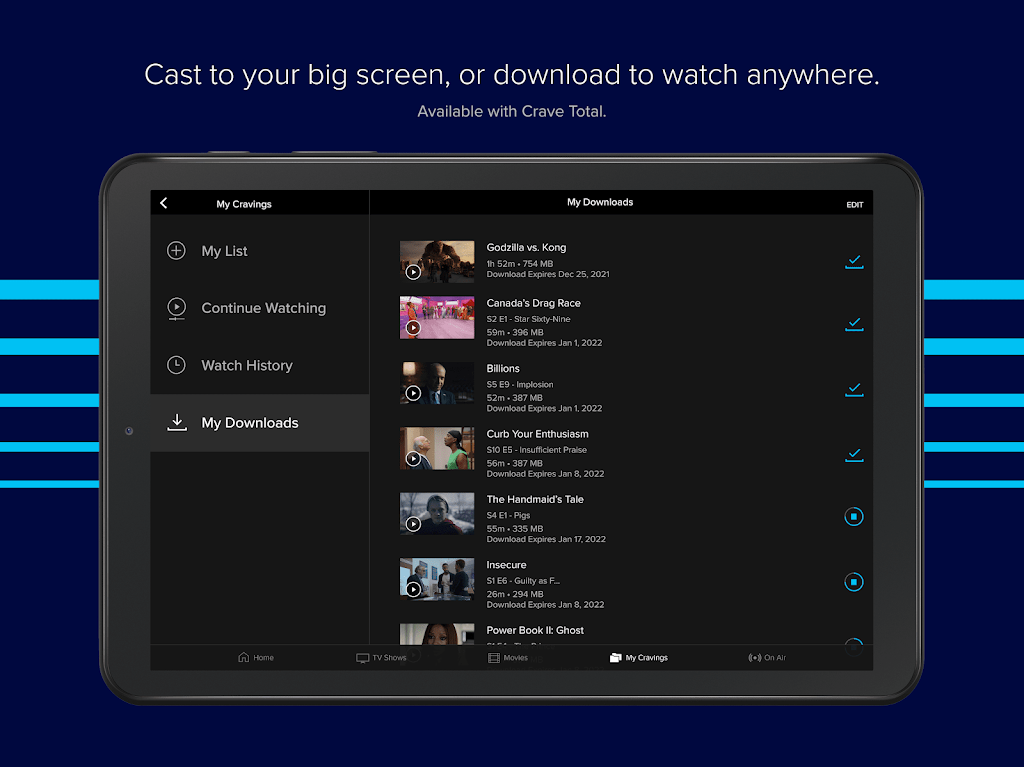
Task: Open the My Cravings tab
Action: (639, 657)
